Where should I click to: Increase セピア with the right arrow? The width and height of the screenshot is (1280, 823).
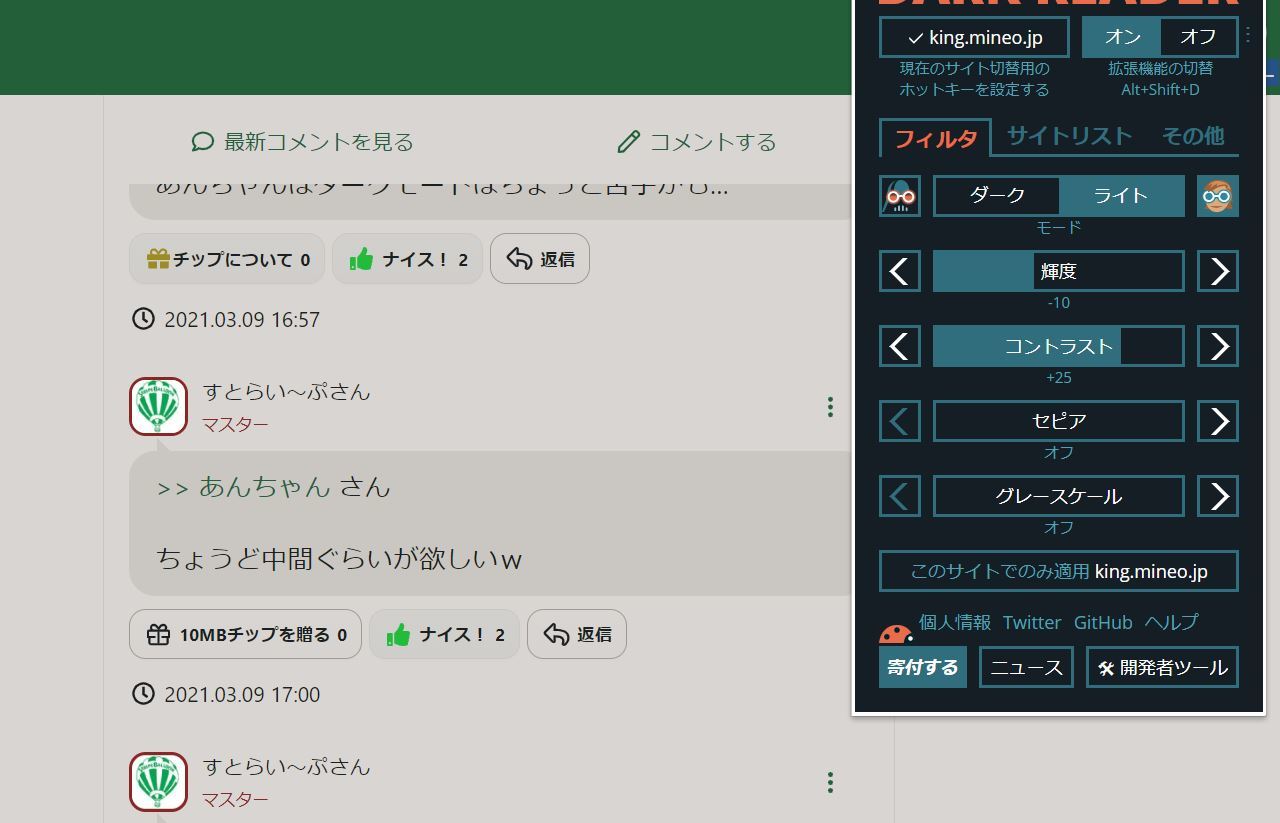1218,421
